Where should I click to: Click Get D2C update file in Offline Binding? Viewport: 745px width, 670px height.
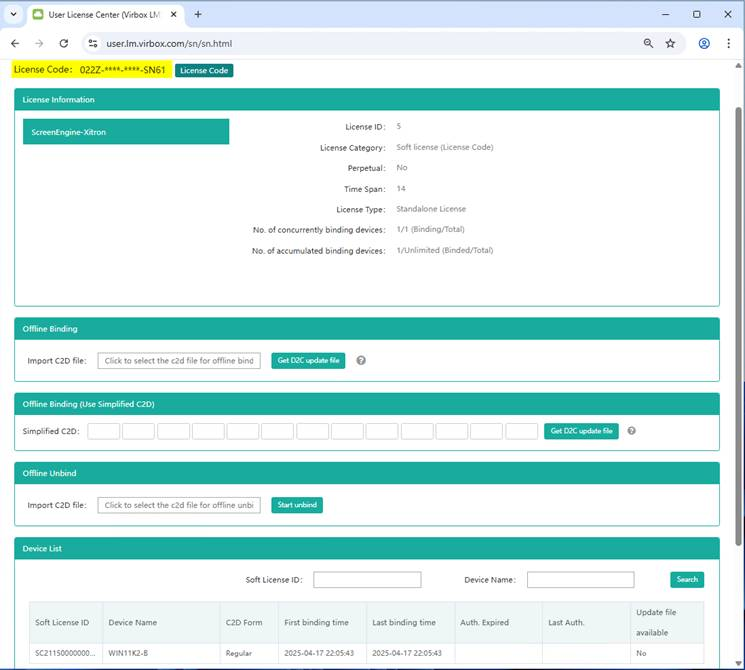[x=308, y=361]
